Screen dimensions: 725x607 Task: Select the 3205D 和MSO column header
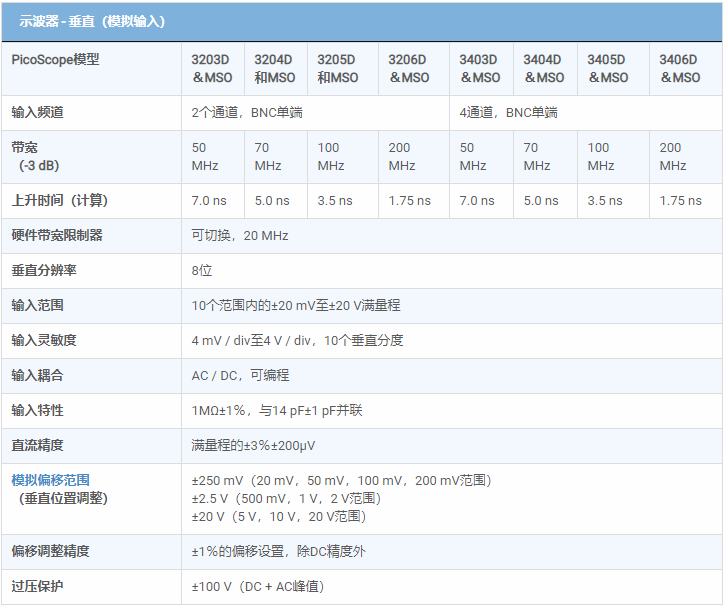[x=338, y=68]
